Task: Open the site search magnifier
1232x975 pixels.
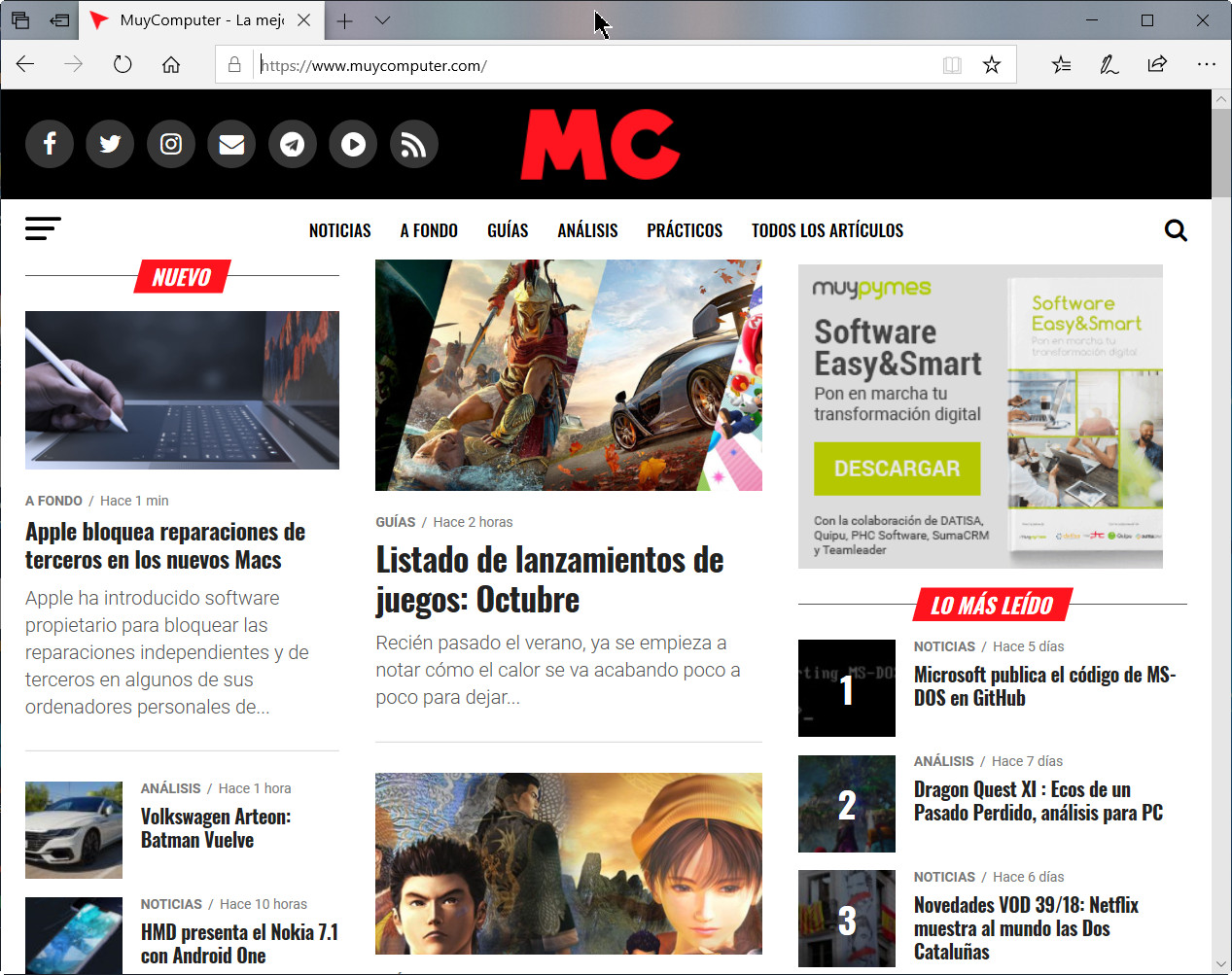Action: click(1176, 230)
